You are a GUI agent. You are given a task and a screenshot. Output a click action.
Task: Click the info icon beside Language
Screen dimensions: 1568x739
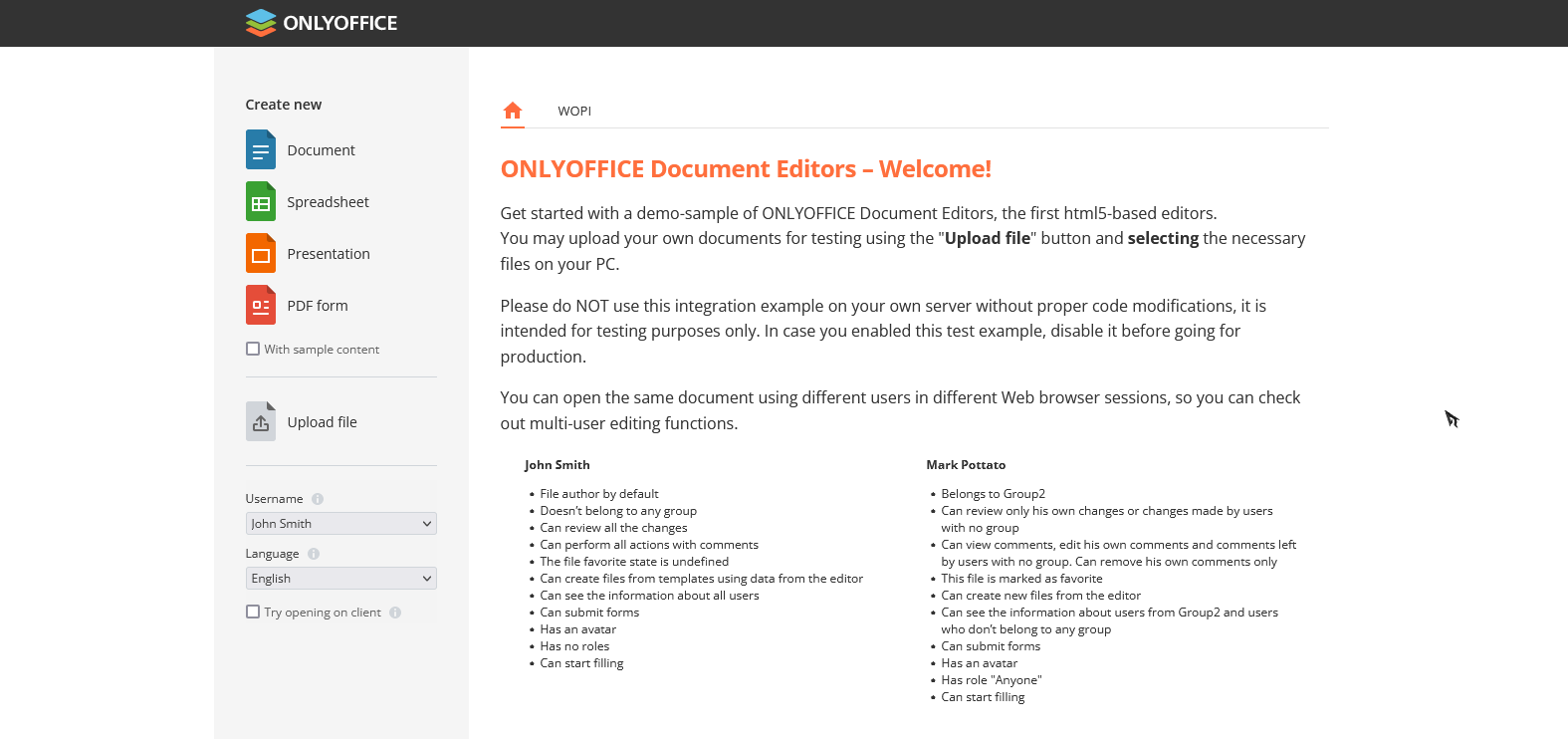[314, 554]
